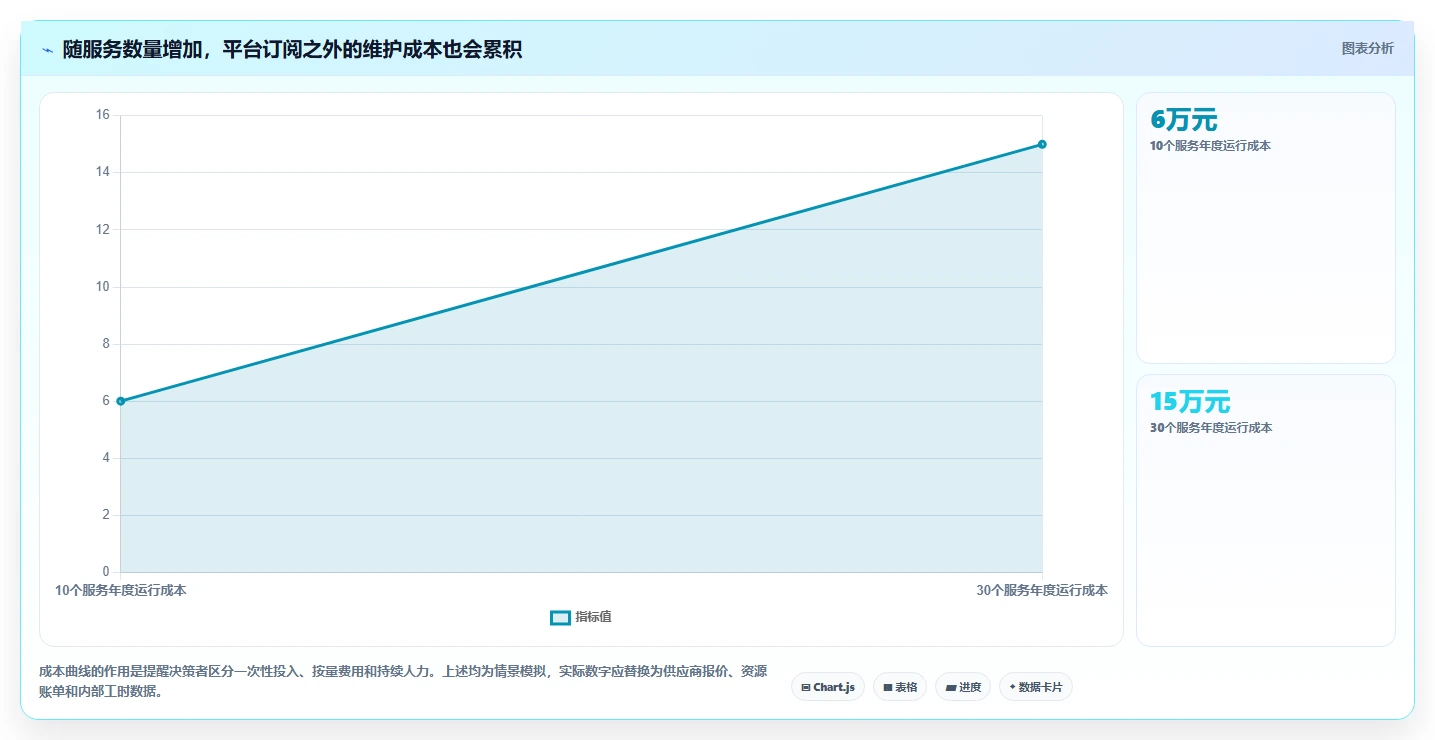Click the 图表分析 label in header

(x=1367, y=48)
